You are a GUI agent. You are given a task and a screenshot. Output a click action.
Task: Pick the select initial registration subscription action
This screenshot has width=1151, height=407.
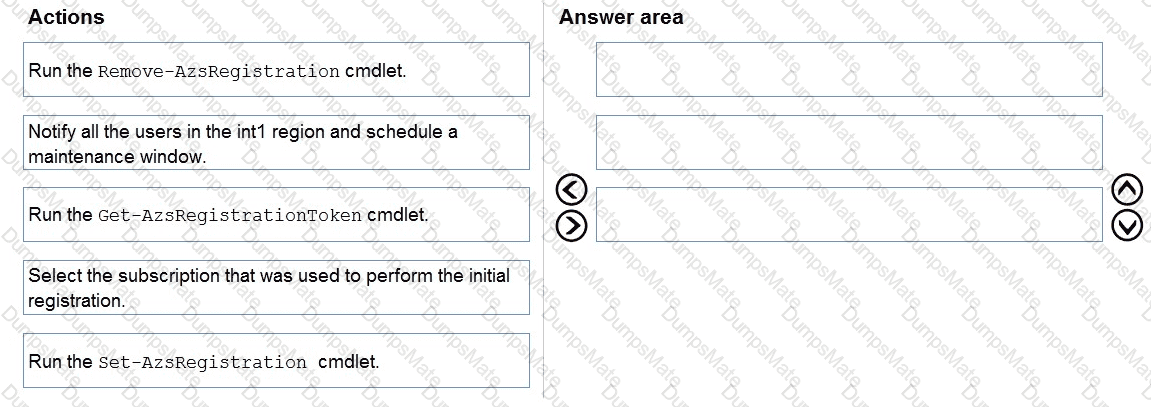(276, 287)
